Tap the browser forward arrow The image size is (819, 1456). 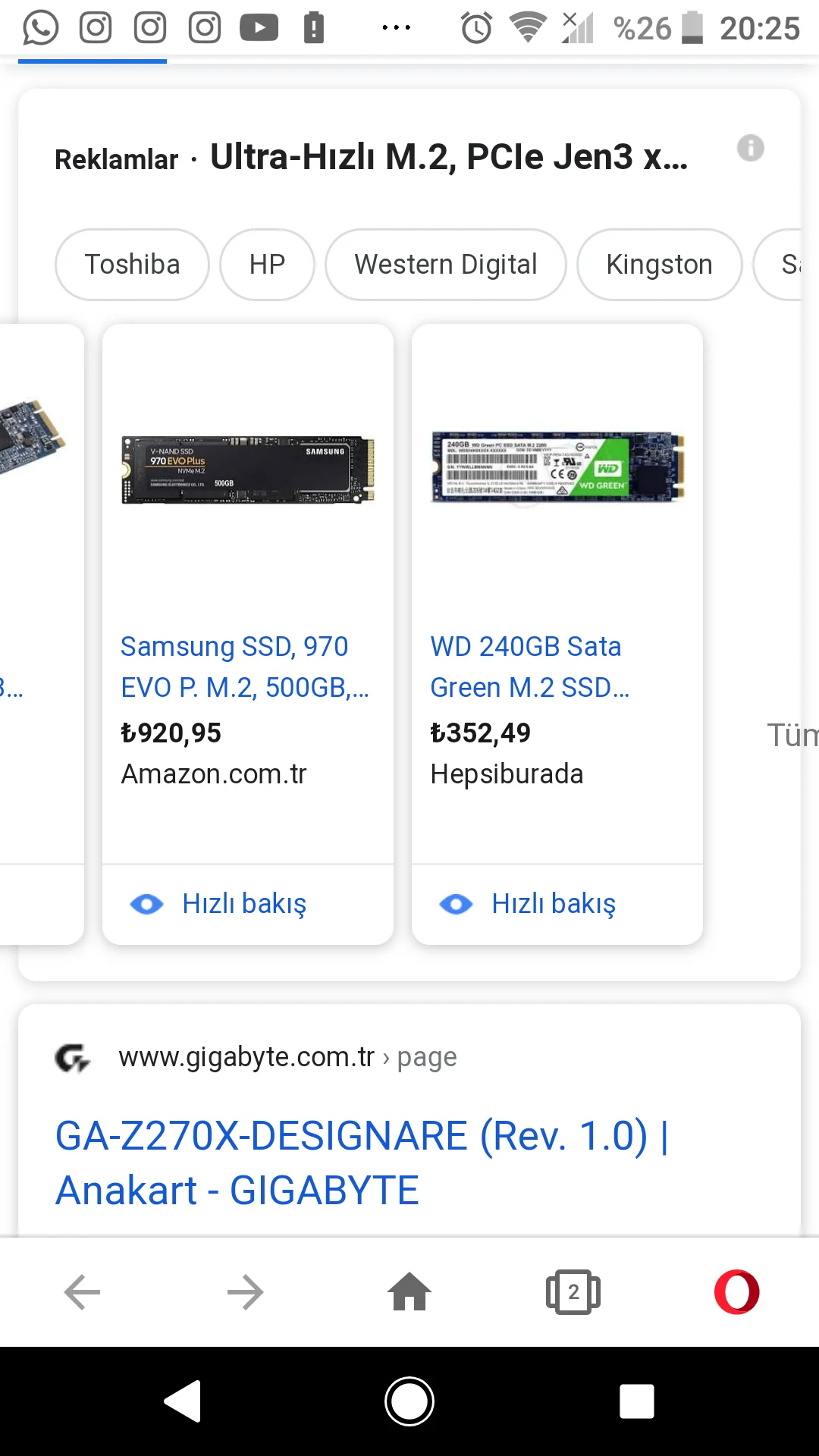click(245, 1292)
